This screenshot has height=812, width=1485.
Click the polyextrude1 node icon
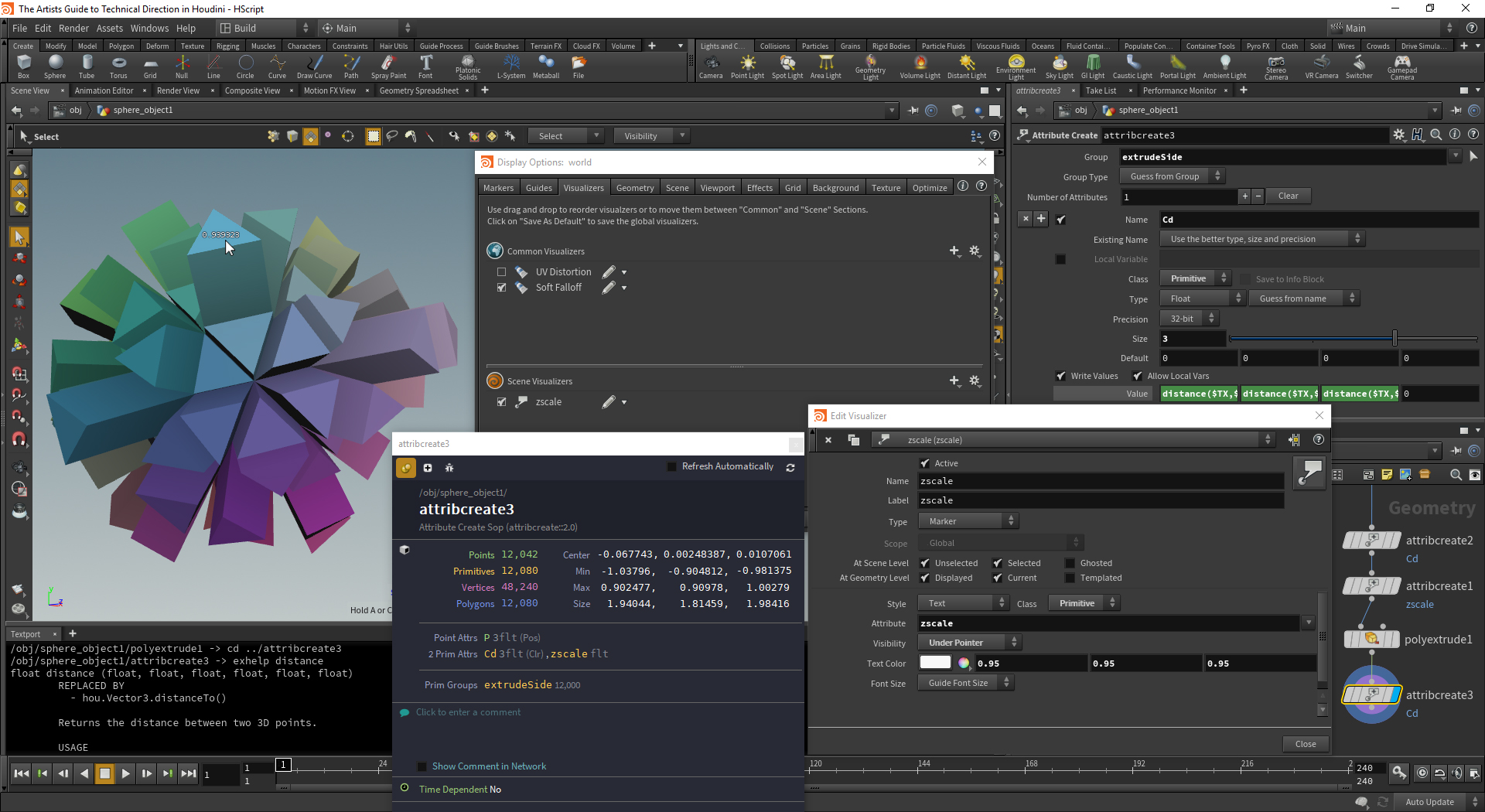tap(1371, 640)
